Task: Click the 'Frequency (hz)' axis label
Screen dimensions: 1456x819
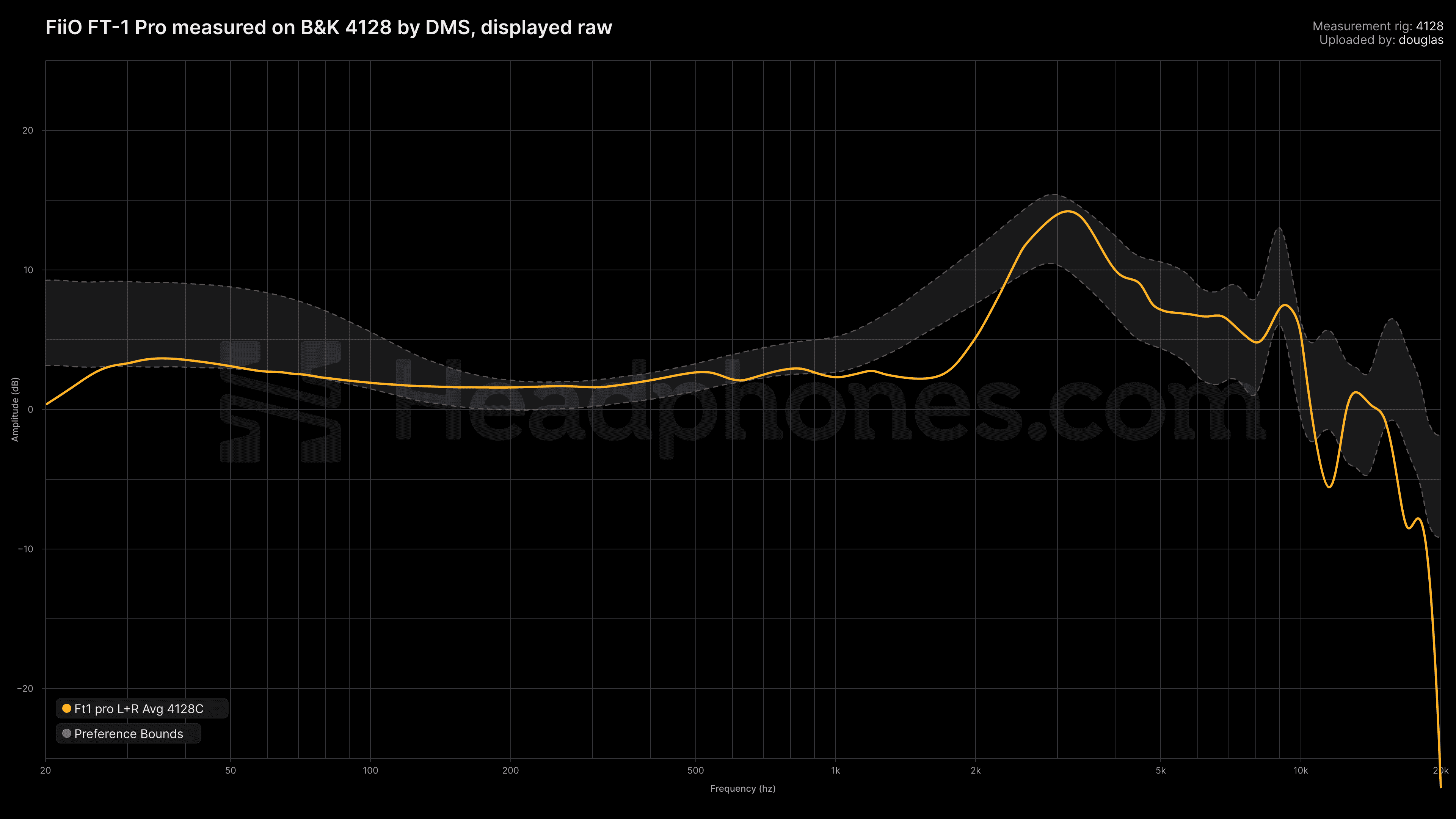Action: click(x=743, y=789)
